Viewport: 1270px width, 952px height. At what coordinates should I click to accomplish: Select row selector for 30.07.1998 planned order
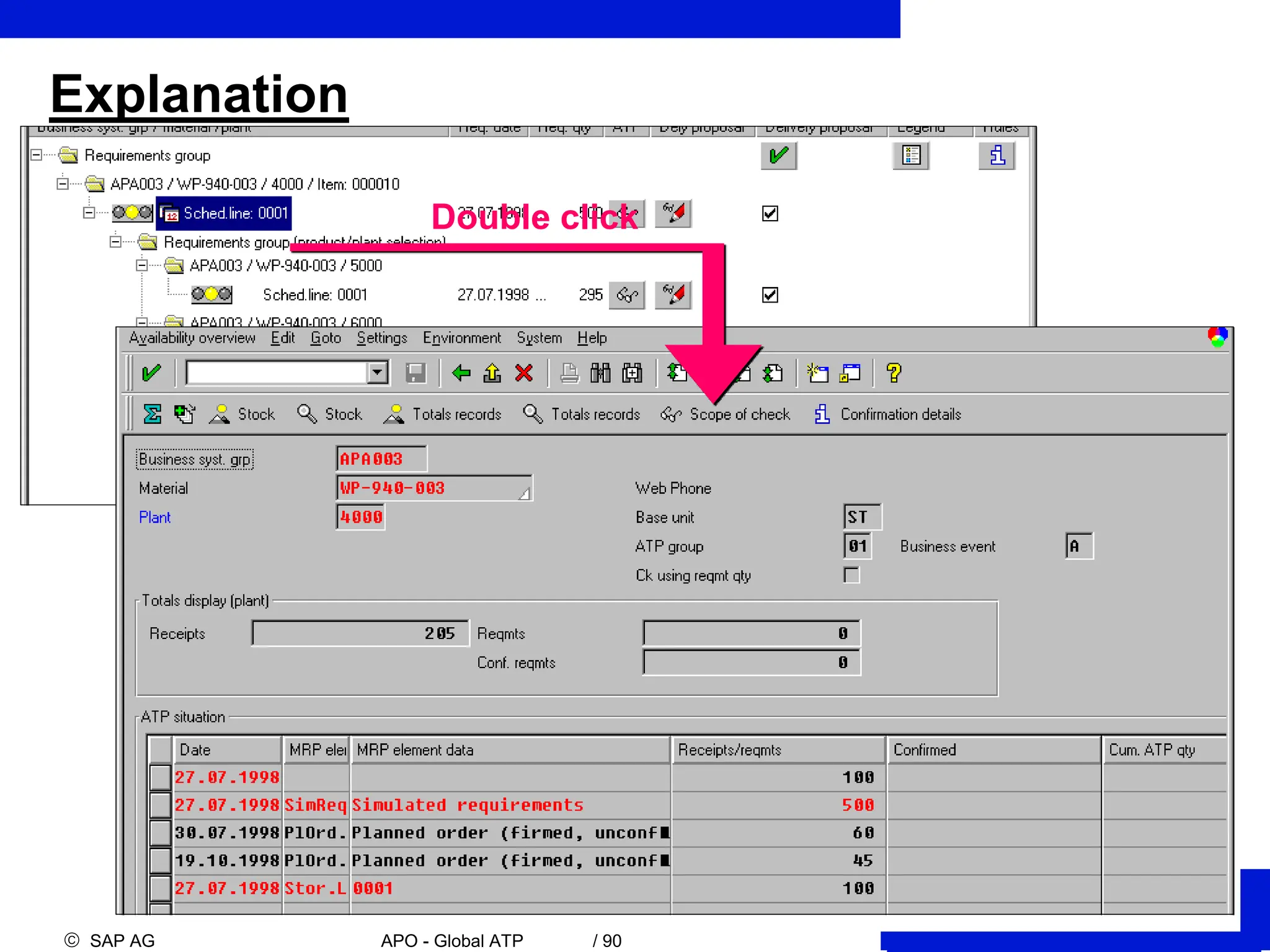(x=161, y=833)
